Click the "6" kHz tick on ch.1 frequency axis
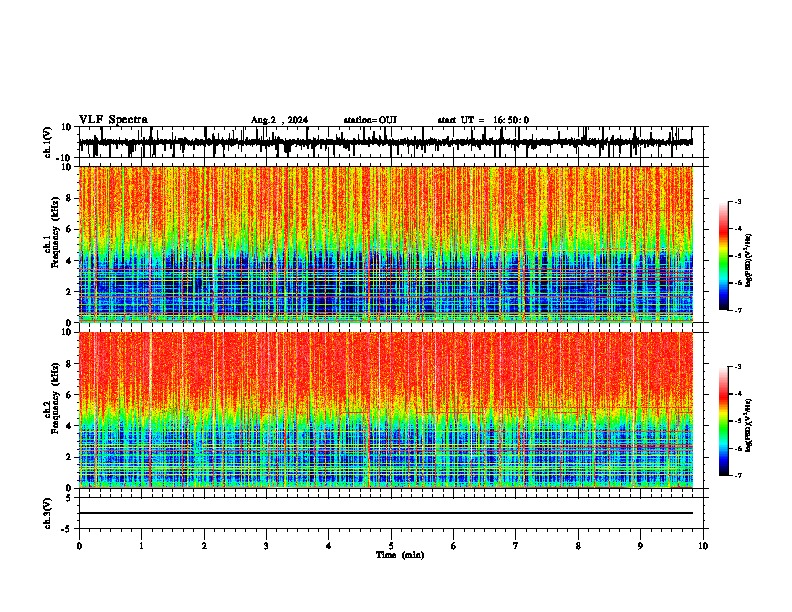 coord(70,229)
